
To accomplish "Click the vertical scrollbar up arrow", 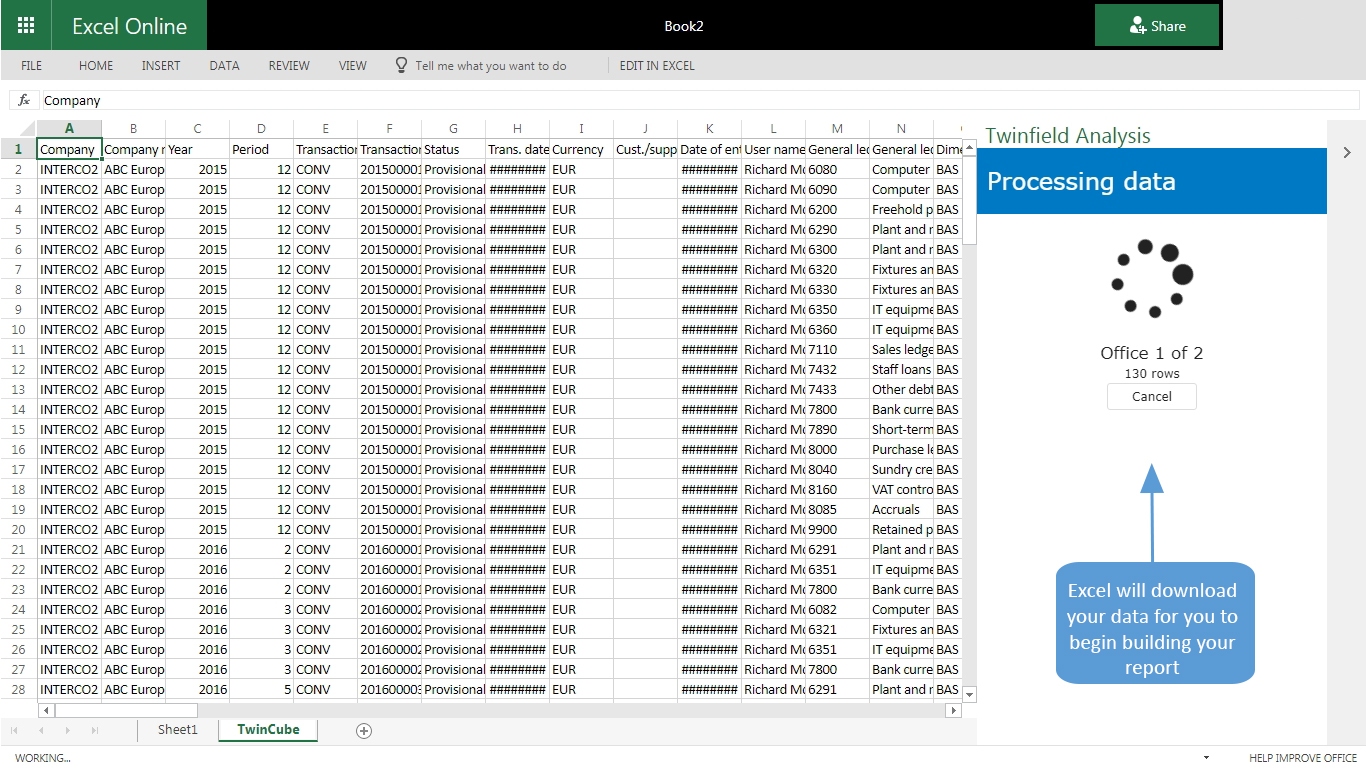I will 969,147.
